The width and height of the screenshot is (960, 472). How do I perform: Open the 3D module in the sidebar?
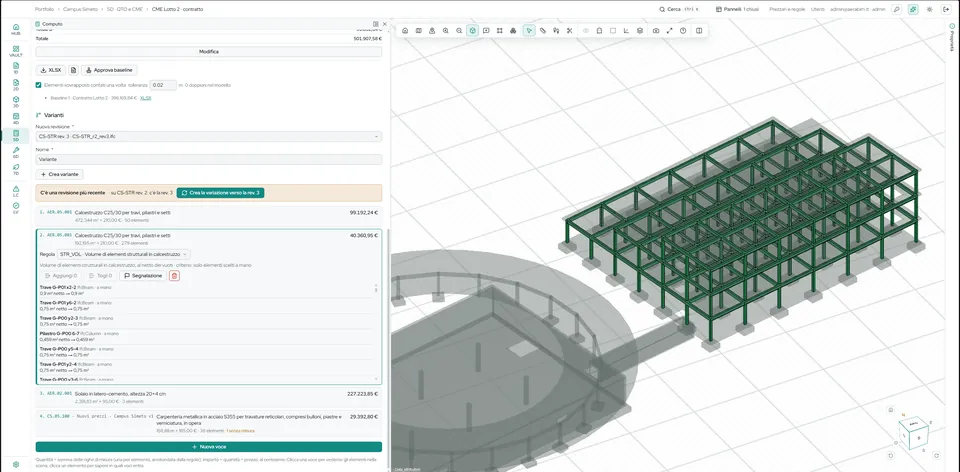coord(16,101)
